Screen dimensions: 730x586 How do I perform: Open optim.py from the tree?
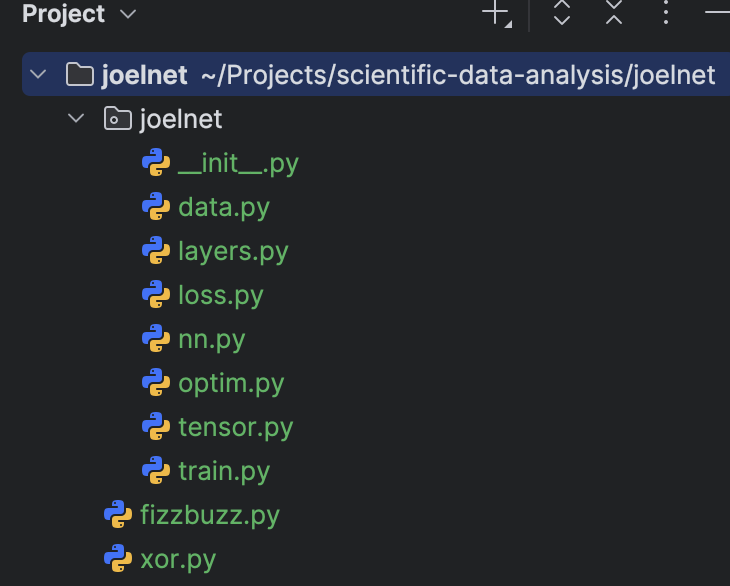(231, 383)
